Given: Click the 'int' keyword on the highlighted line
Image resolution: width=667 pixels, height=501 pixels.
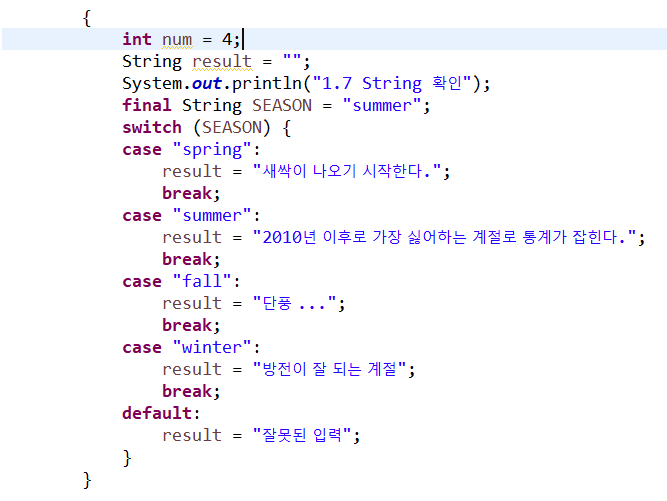Looking at the screenshot, I should coord(137,39).
